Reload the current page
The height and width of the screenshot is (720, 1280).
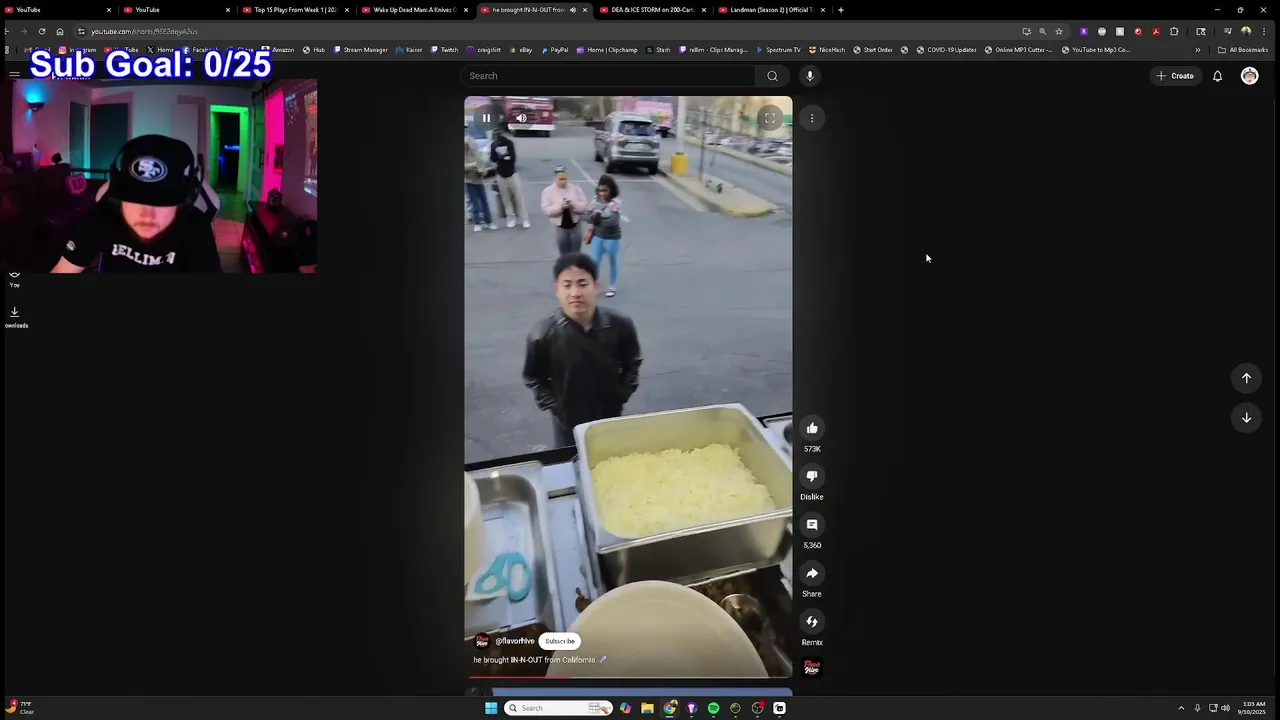(x=42, y=31)
